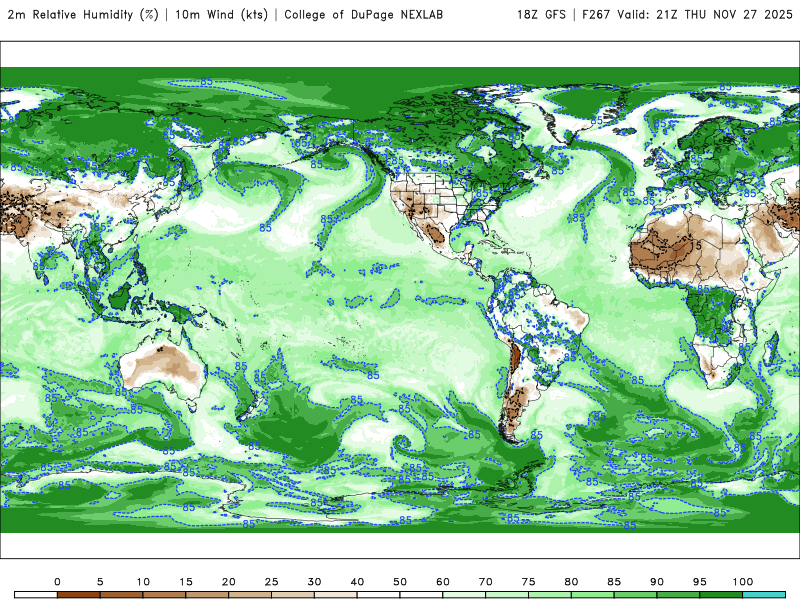Click the colorbar label "75"
Screen dimensions: 800x600
(x=529, y=582)
